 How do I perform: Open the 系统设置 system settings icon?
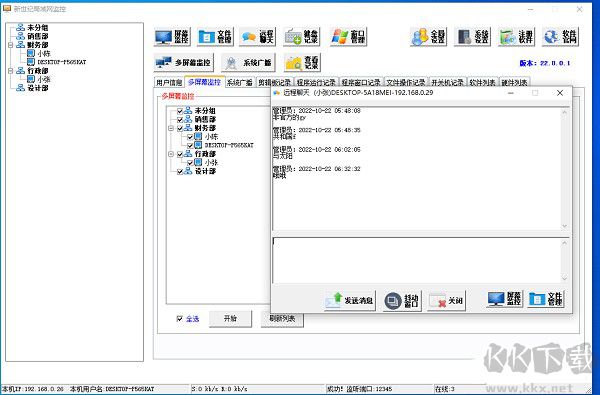(x=472, y=37)
